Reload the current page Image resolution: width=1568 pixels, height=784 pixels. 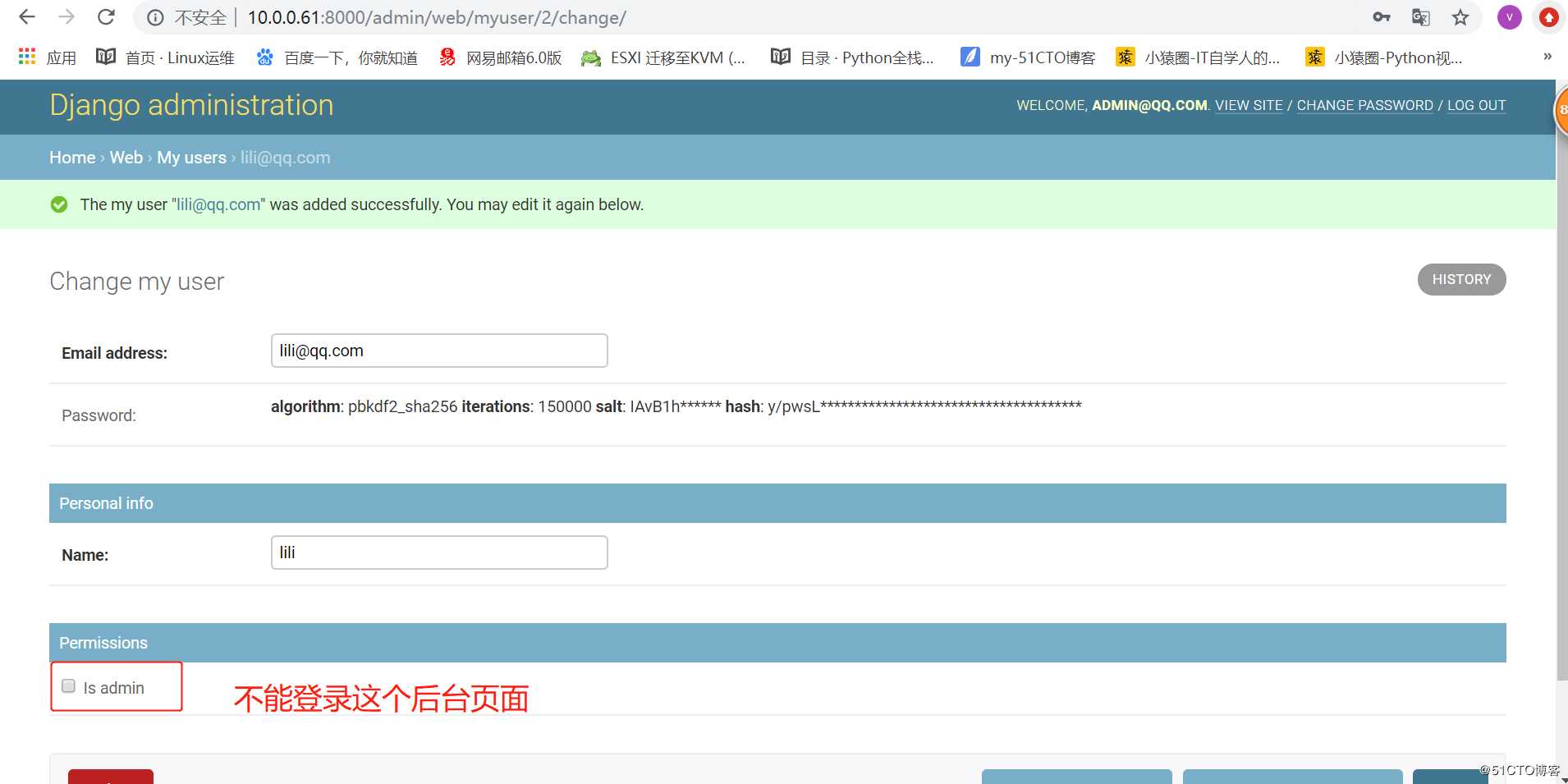[x=106, y=17]
